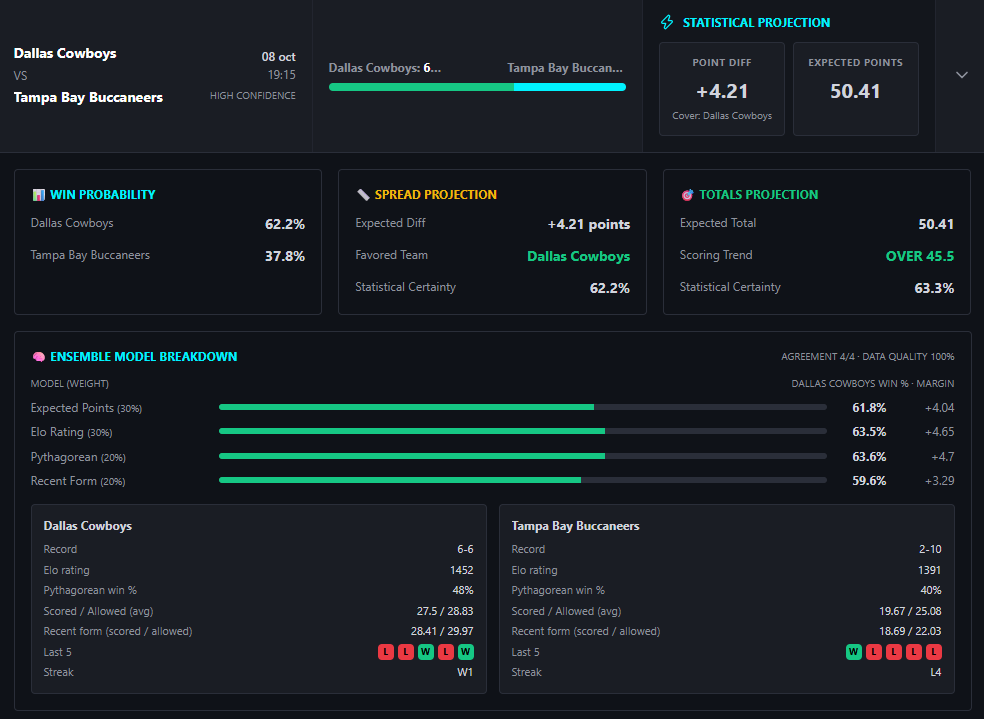This screenshot has height=719, width=984.
Task: Click the Spread Projection ruler icon
Action: (363, 195)
